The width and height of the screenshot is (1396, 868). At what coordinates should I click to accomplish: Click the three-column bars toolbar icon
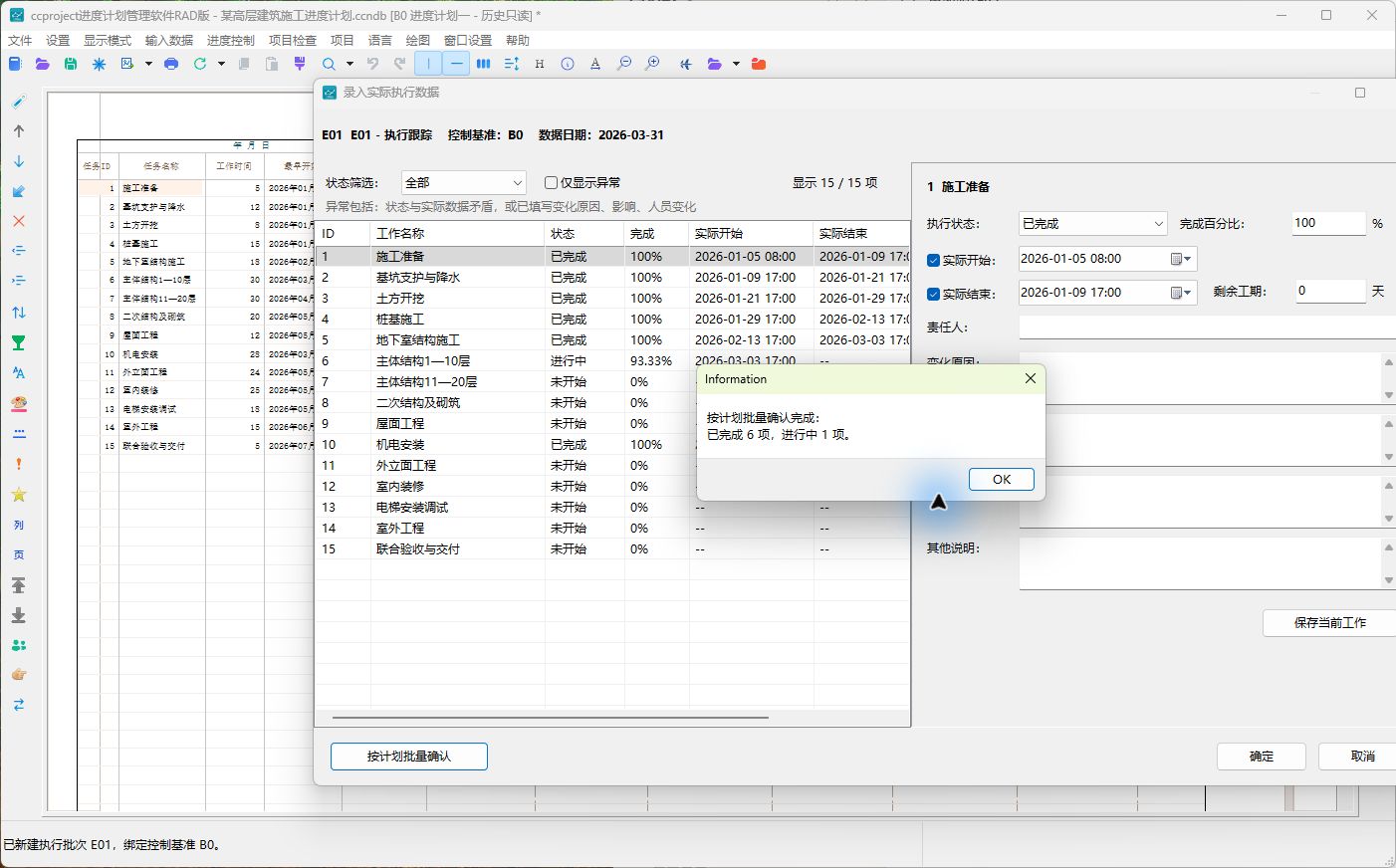[484, 64]
